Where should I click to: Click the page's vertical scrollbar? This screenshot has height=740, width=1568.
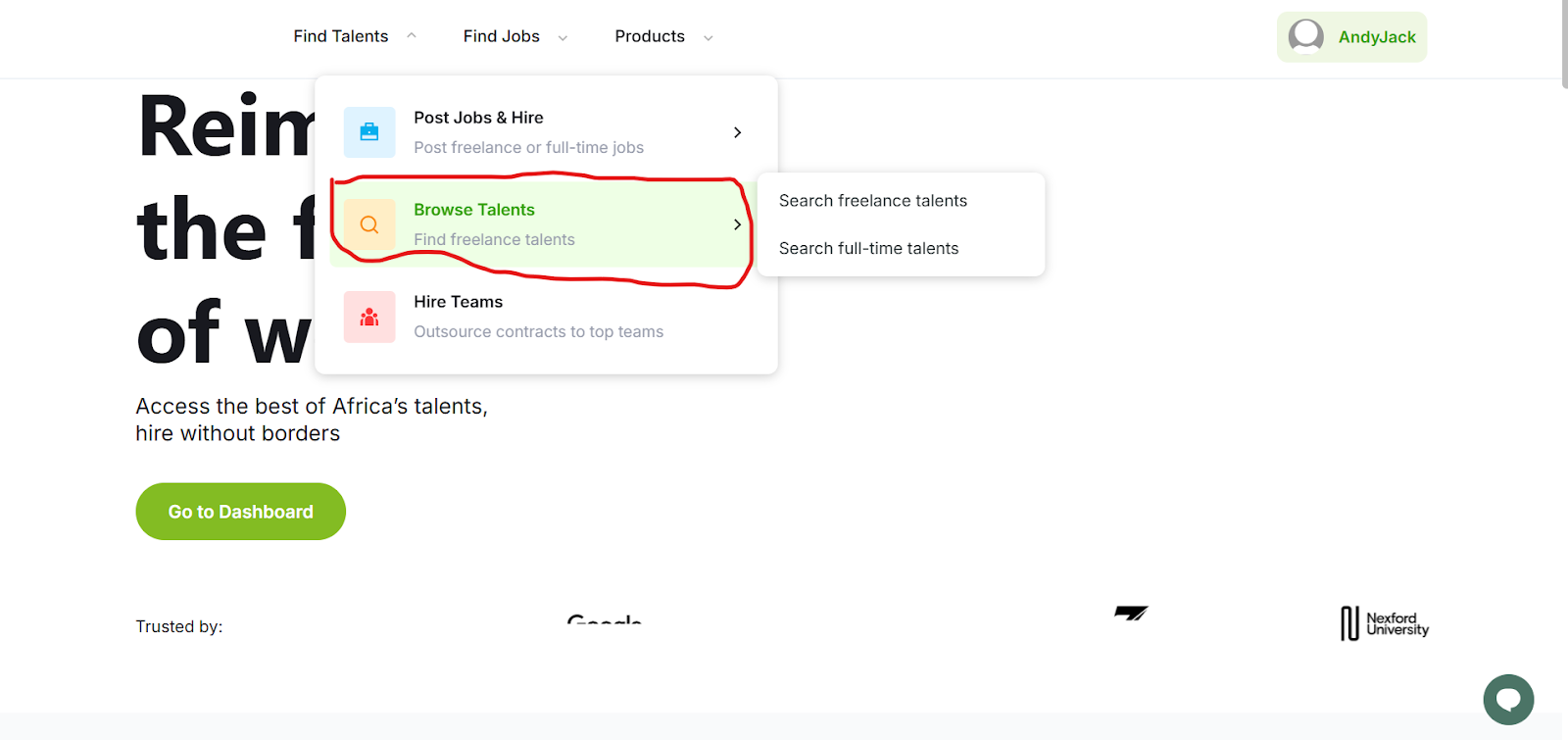(1564, 44)
